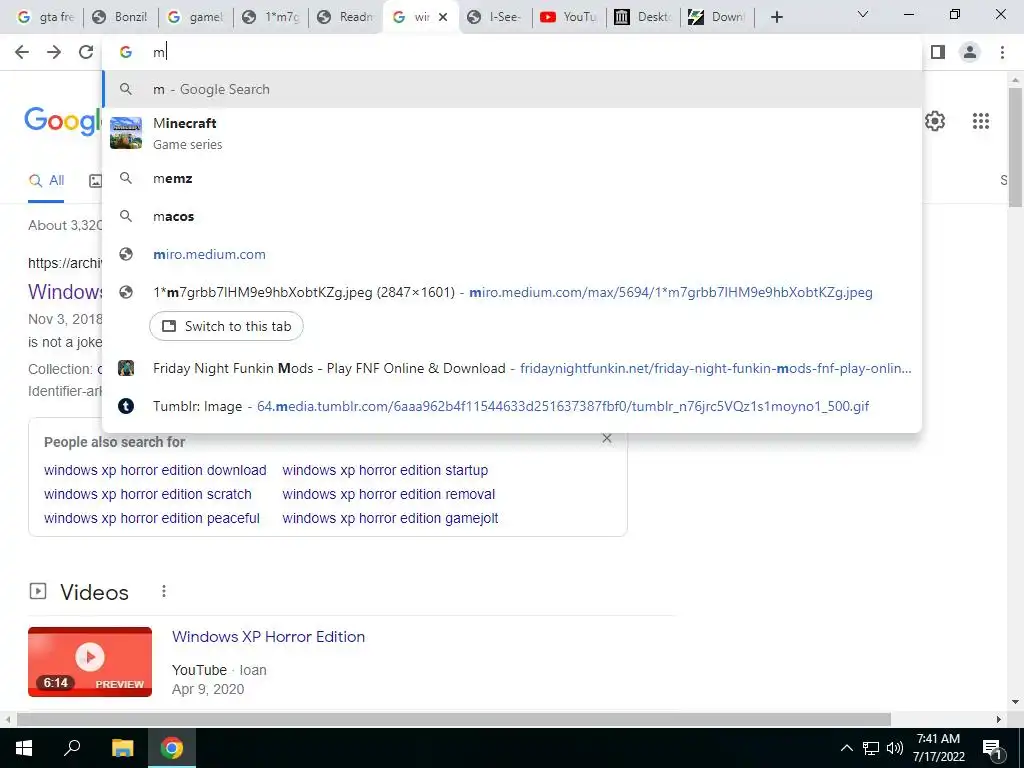
Task: Open 'windows xp horror edition startup' link
Action: pos(385,470)
